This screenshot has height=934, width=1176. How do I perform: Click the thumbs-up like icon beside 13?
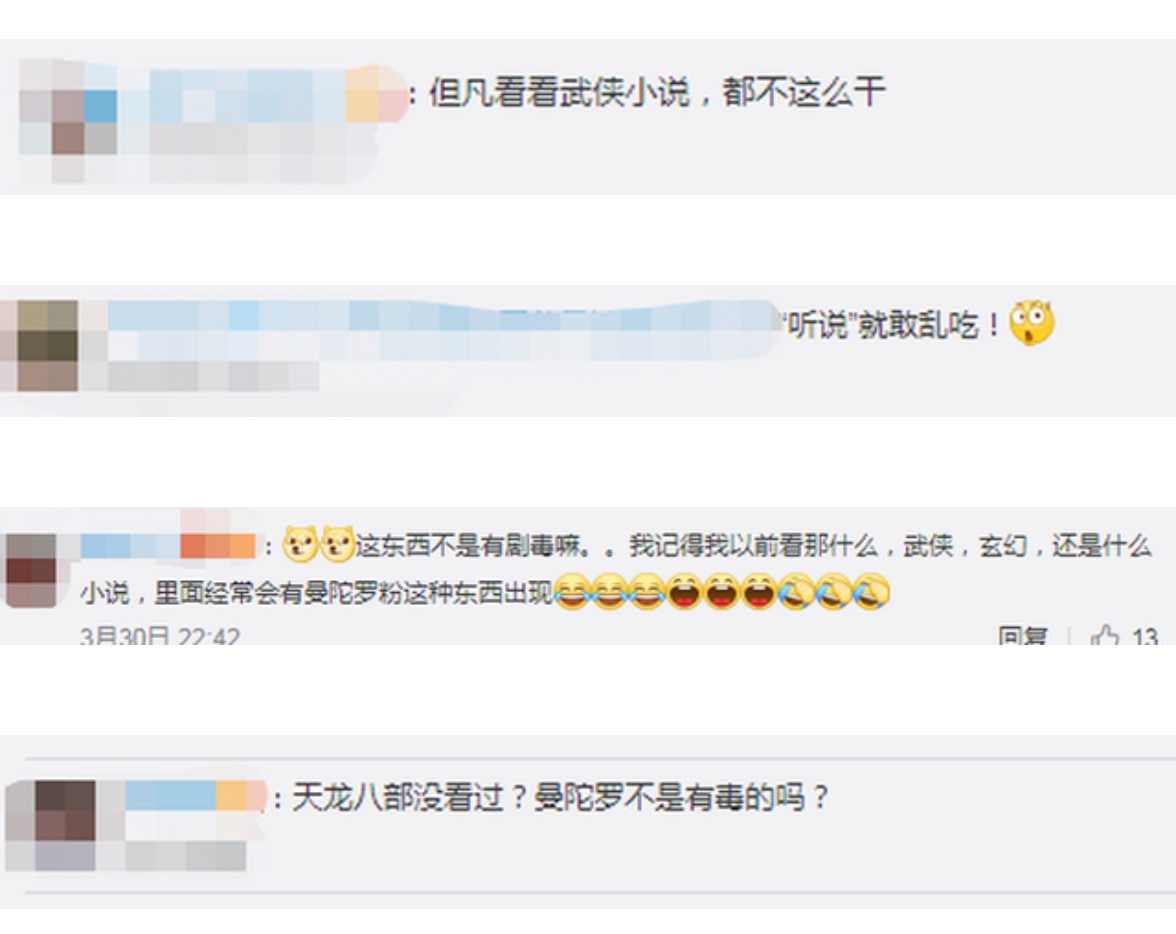click(1105, 636)
